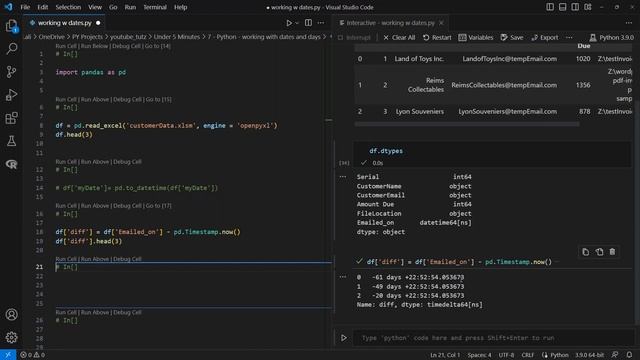Open Interactive panel More Actions ellipsis
The width and height of the screenshot is (640, 360).
(629, 23)
